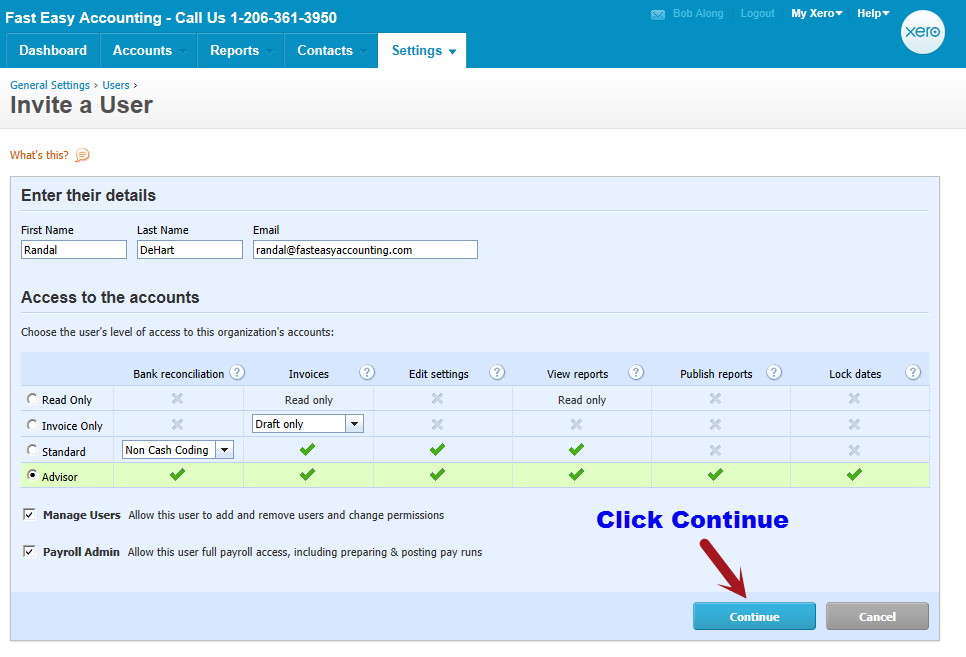
Task: Expand the My Xero menu
Action: coord(816,14)
